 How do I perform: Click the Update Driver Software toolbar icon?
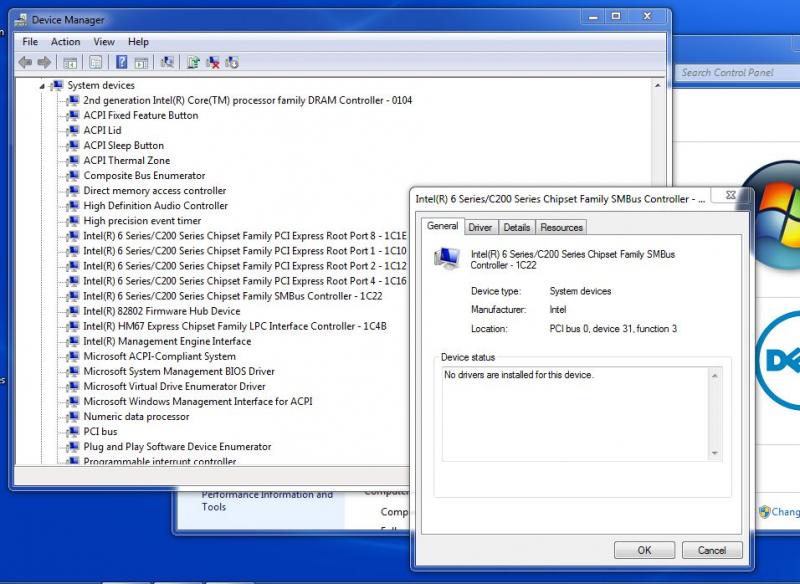(x=193, y=62)
